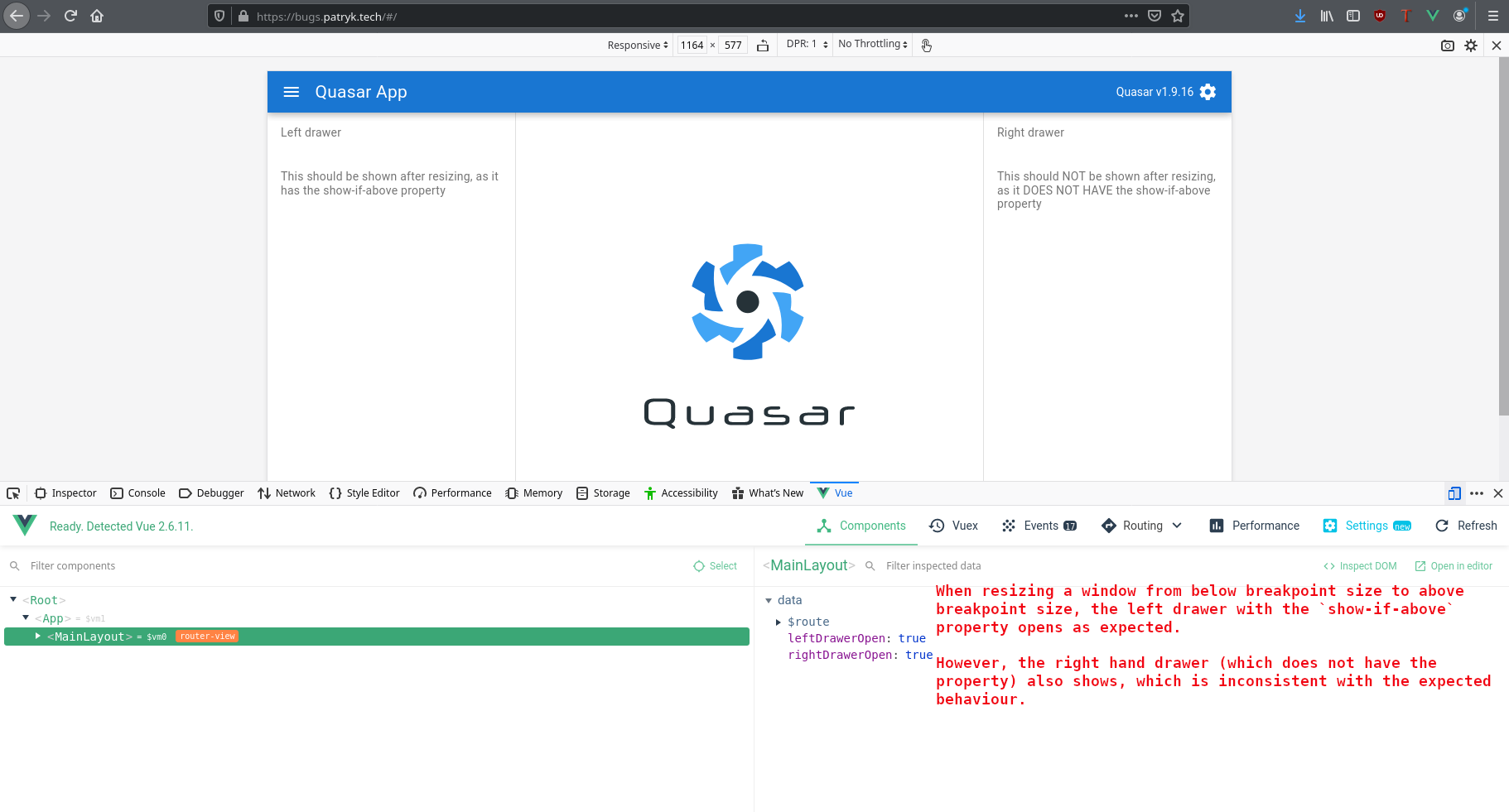Image resolution: width=1509 pixels, height=812 pixels.
Task: Open the Vue devtools browser extension icon
Action: (1434, 15)
